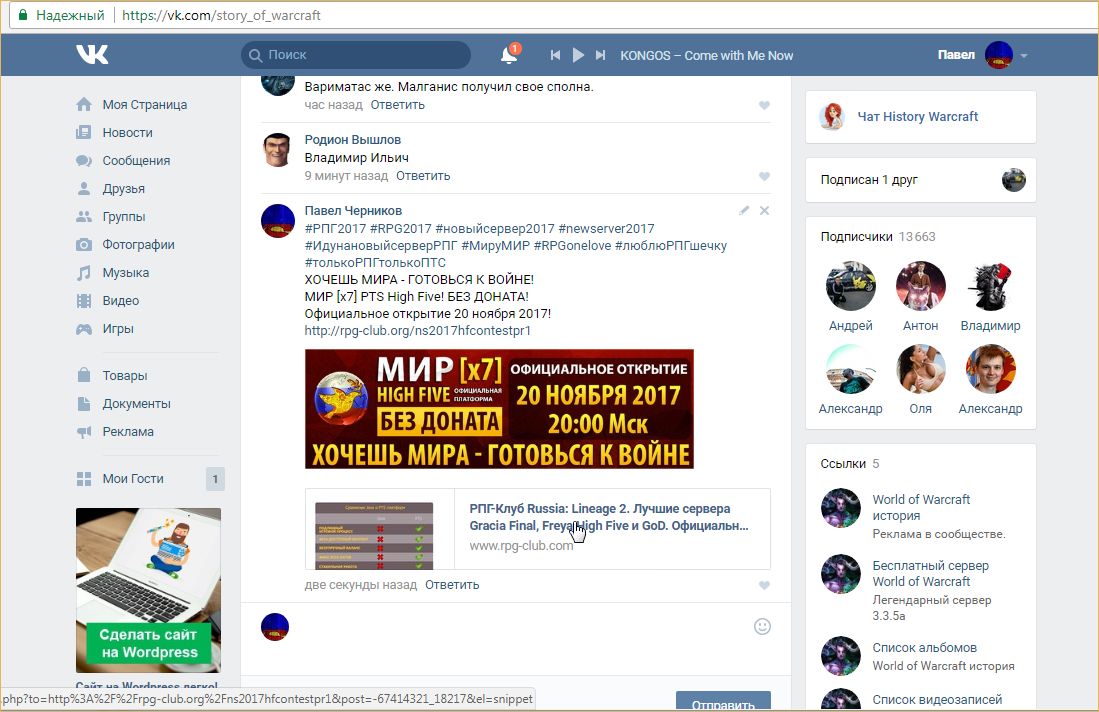The image size is (1099, 712).
Task: Skip to the next audio track
Action: (601, 56)
